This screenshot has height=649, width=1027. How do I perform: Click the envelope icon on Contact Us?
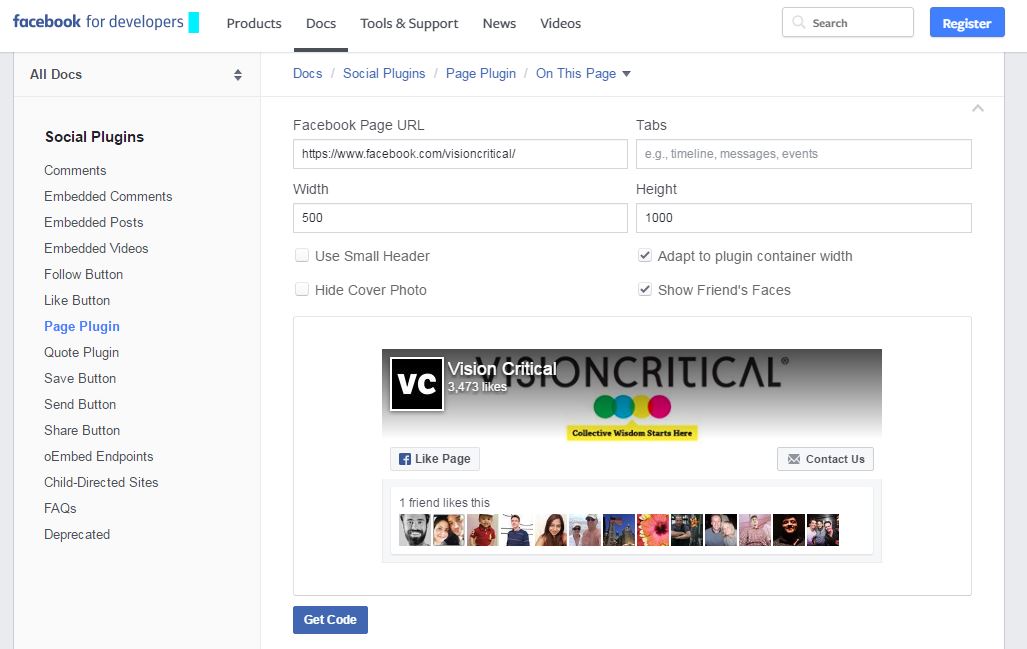(x=794, y=459)
